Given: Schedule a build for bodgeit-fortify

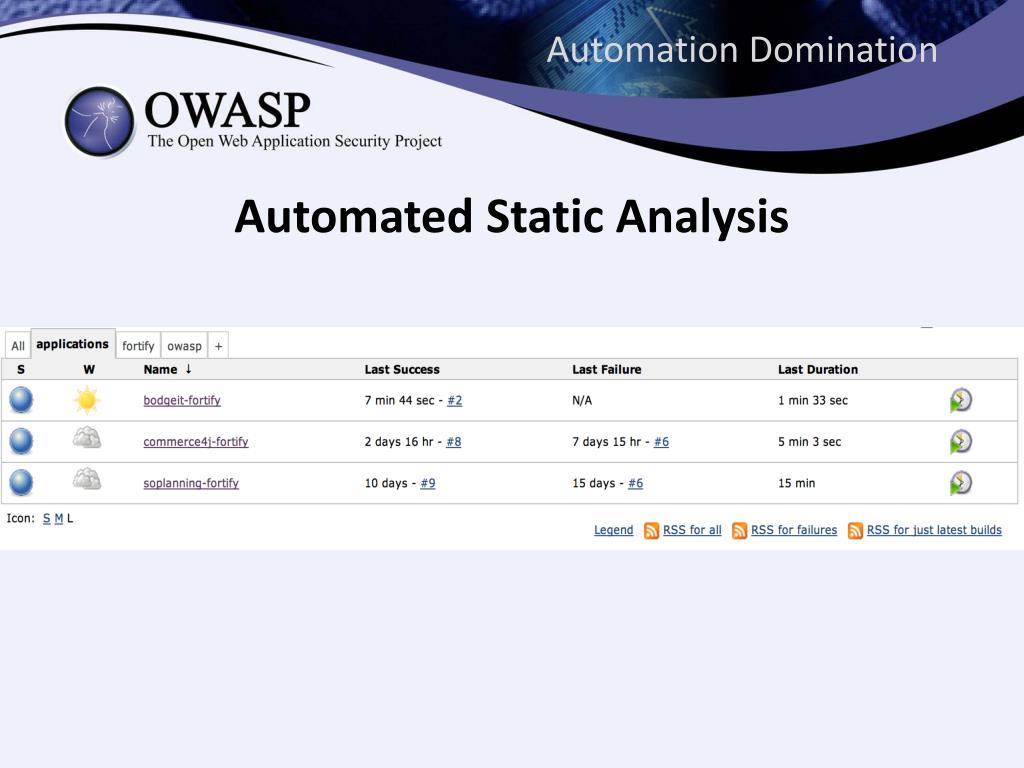Looking at the screenshot, I should 961,400.
